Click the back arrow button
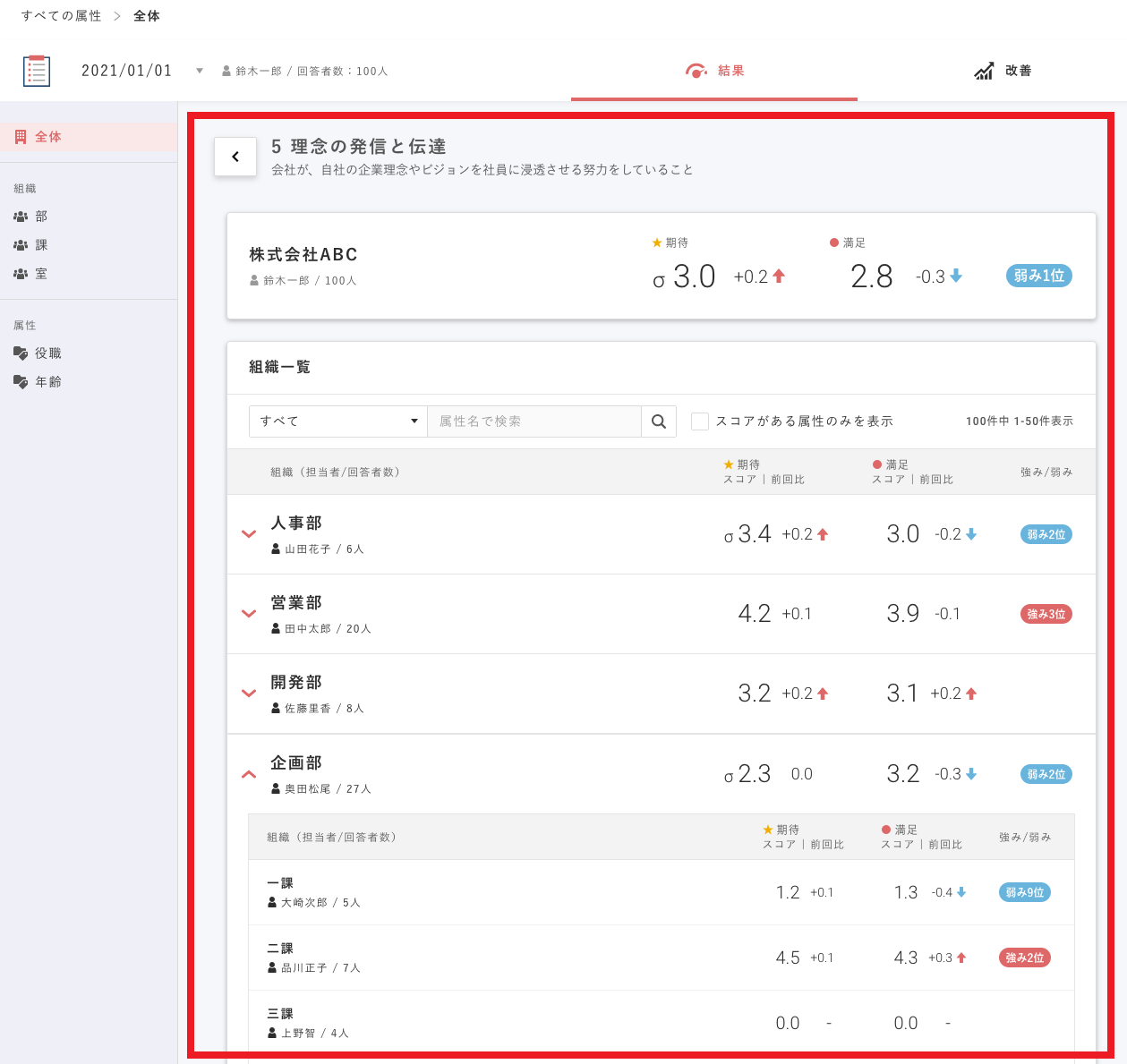Image resolution: width=1127 pixels, height=1064 pixels. click(x=235, y=157)
